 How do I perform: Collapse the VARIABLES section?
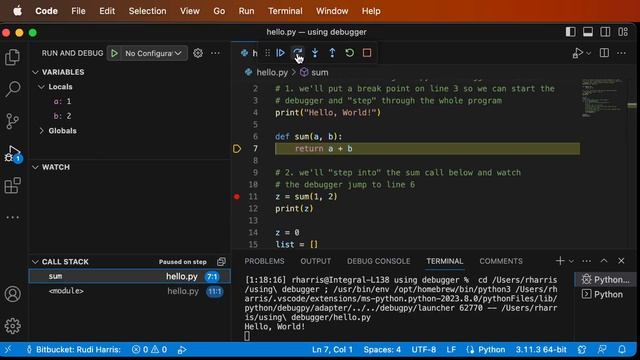(36, 72)
